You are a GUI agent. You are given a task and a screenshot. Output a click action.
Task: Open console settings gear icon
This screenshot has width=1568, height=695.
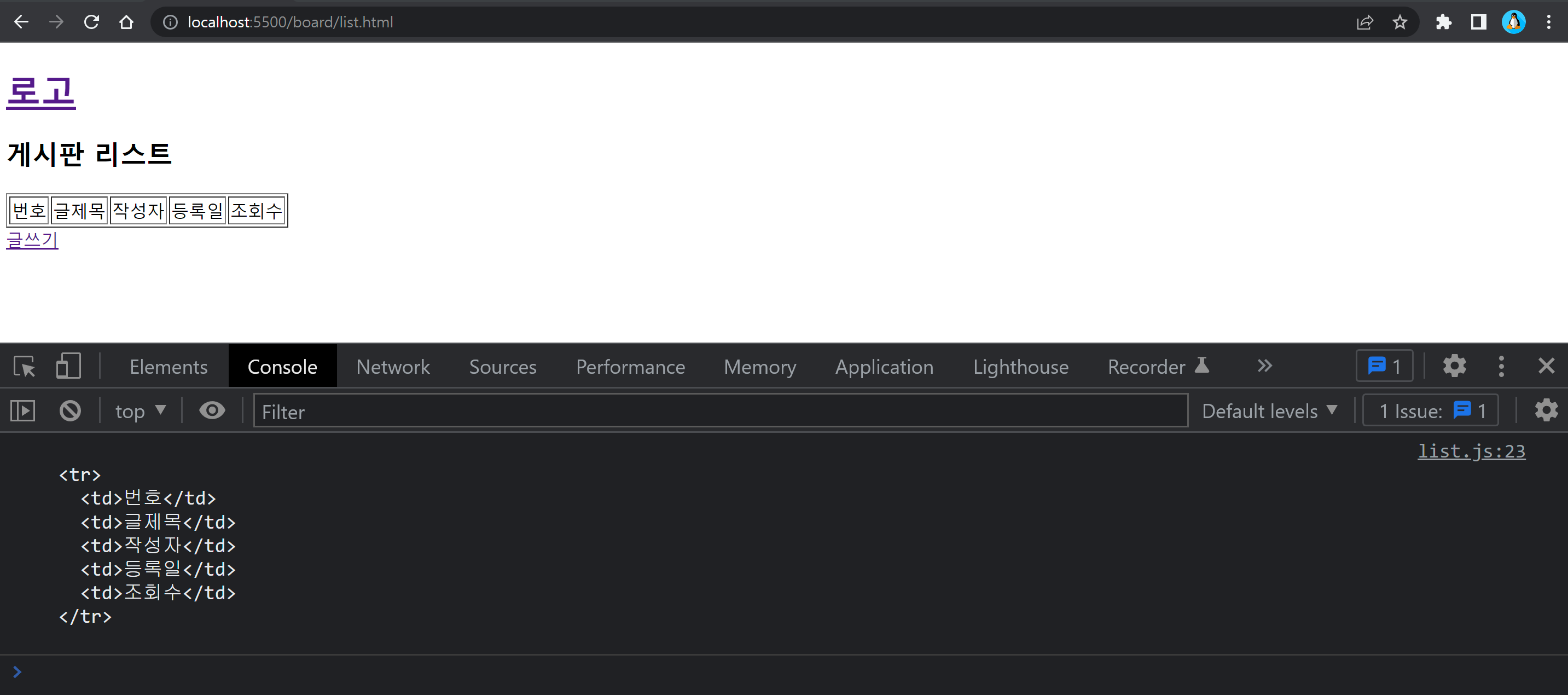pos(1546,410)
